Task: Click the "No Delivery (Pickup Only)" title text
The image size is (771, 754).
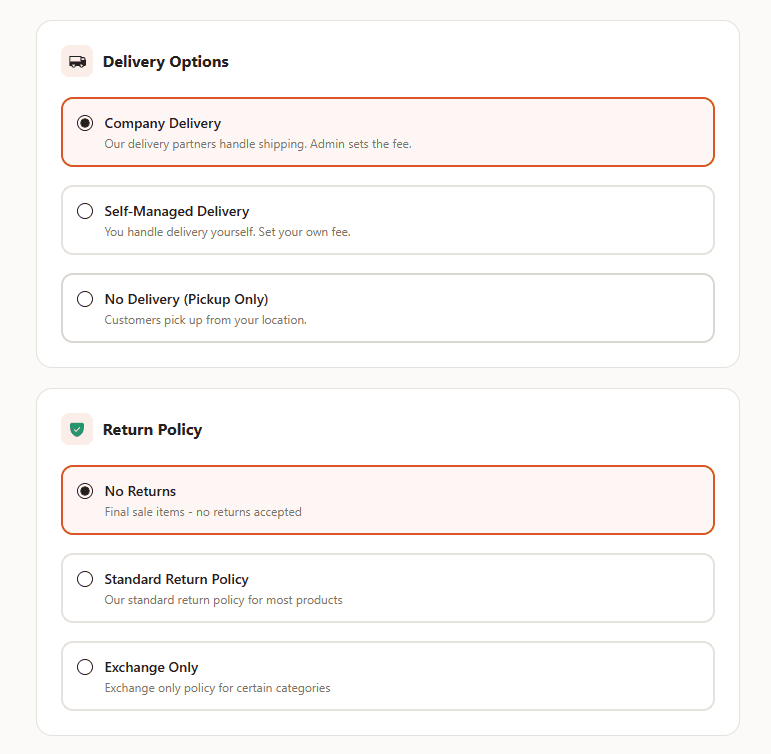Action: pos(186,299)
